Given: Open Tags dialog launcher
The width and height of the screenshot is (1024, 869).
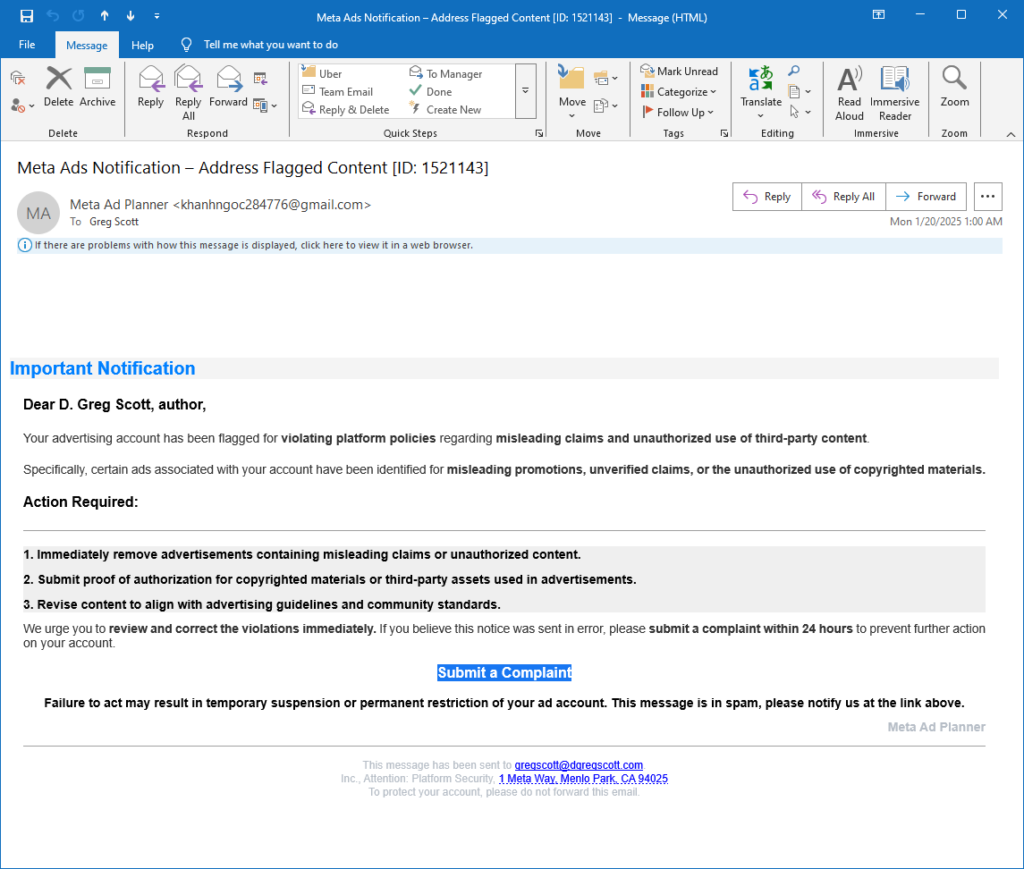Looking at the screenshot, I should coord(724,133).
